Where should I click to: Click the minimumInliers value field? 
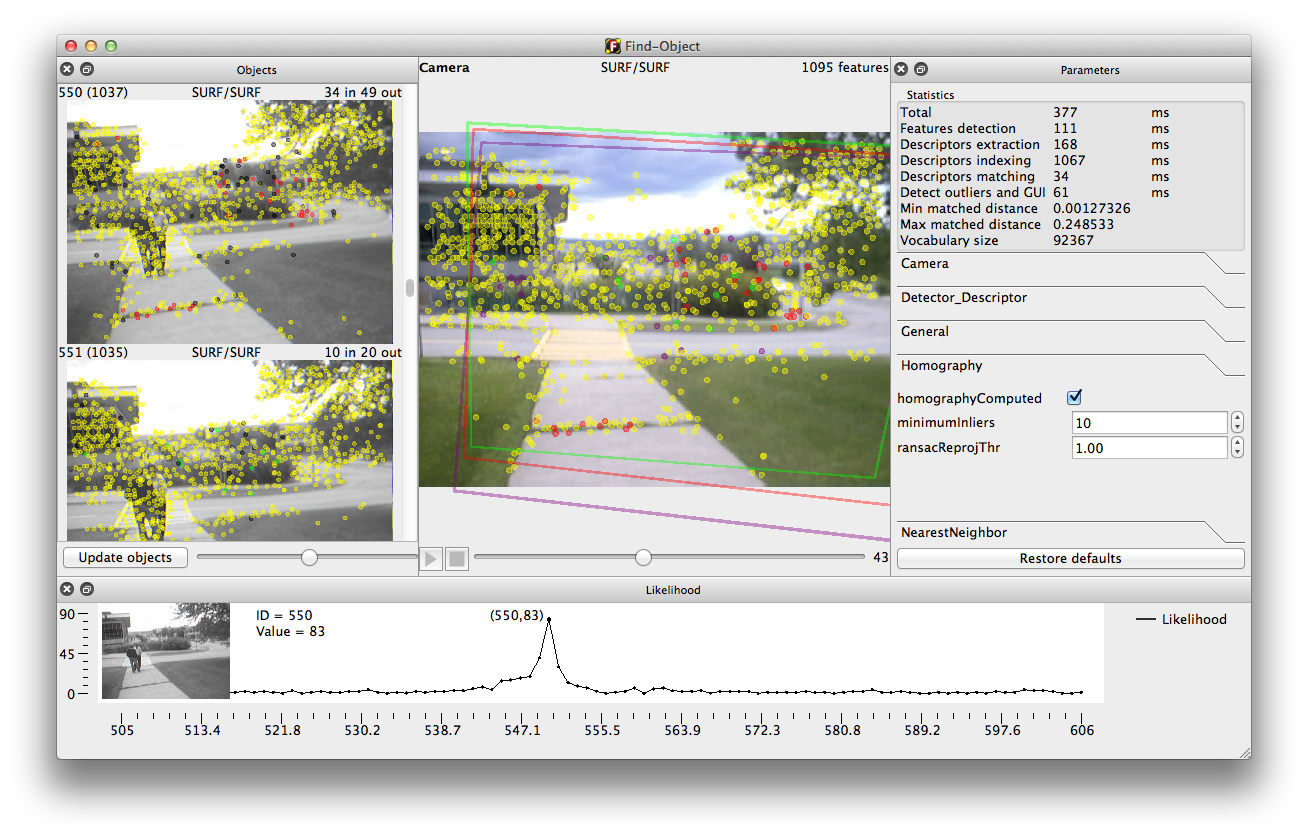[1148, 423]
